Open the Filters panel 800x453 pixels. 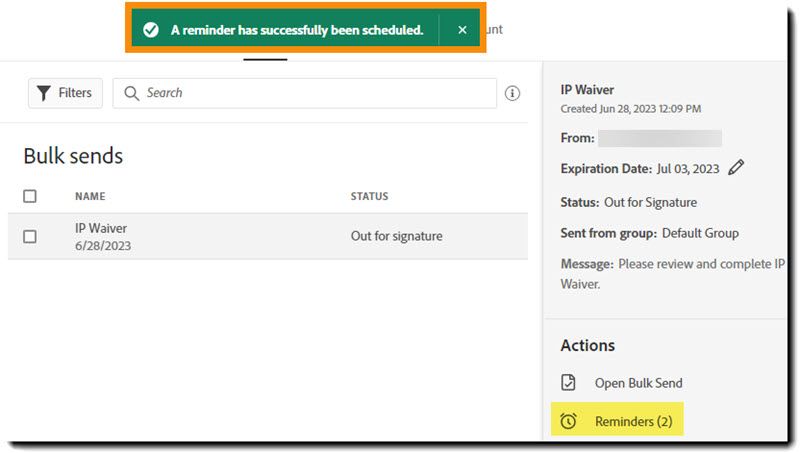point(65,93)
